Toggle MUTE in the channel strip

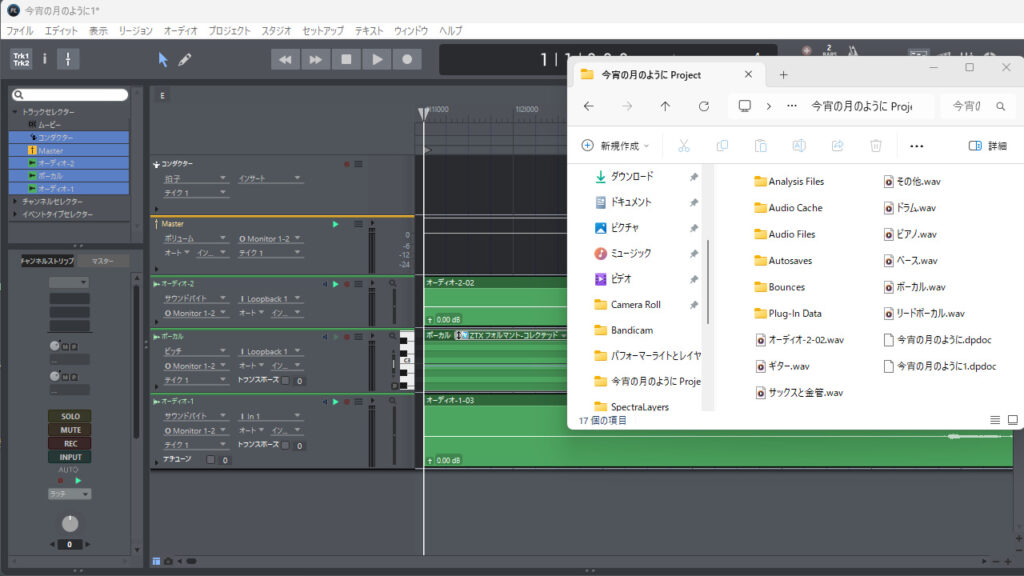[x=69, y=430]
